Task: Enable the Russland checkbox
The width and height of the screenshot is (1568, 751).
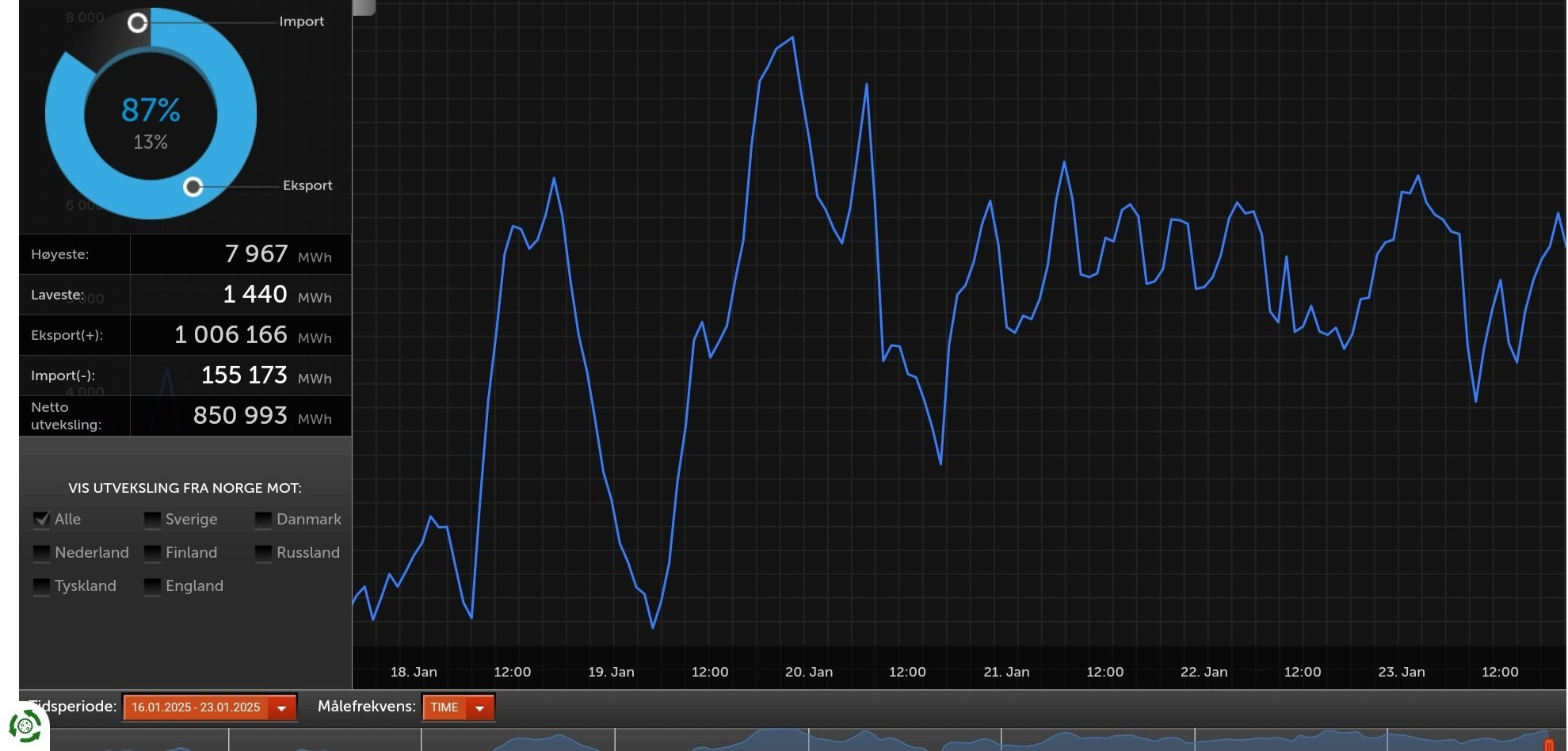Action: click(263, 553)
